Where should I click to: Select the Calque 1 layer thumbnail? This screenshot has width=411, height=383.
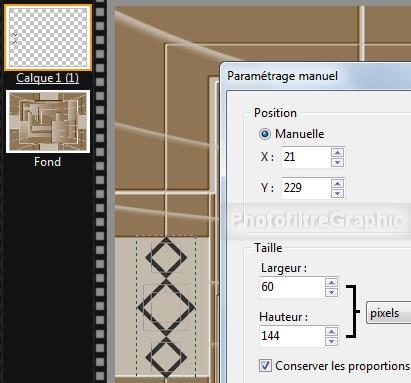coord(48,37)
